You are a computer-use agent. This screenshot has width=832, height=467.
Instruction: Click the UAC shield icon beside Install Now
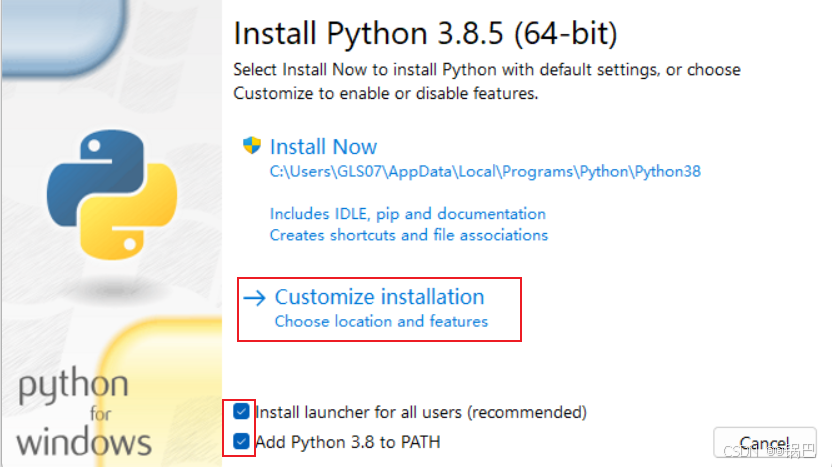pyautogui.click(x=252, y=145)
